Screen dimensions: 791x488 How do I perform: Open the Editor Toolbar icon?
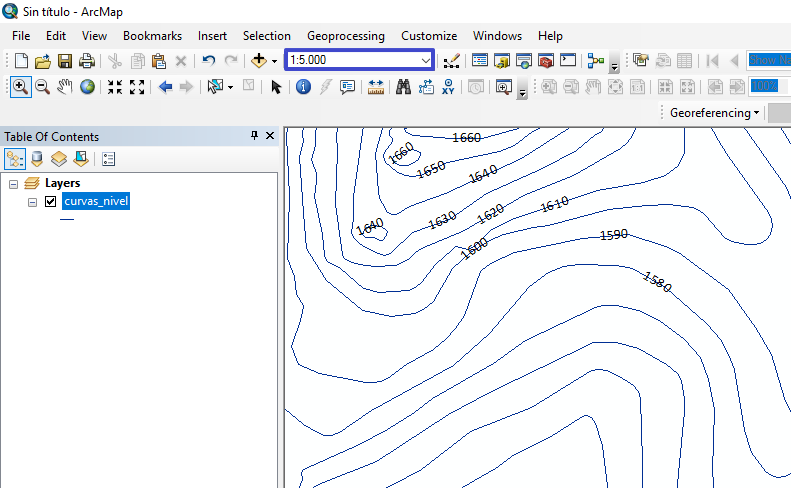pyautogui.click(x=451, y=61)
